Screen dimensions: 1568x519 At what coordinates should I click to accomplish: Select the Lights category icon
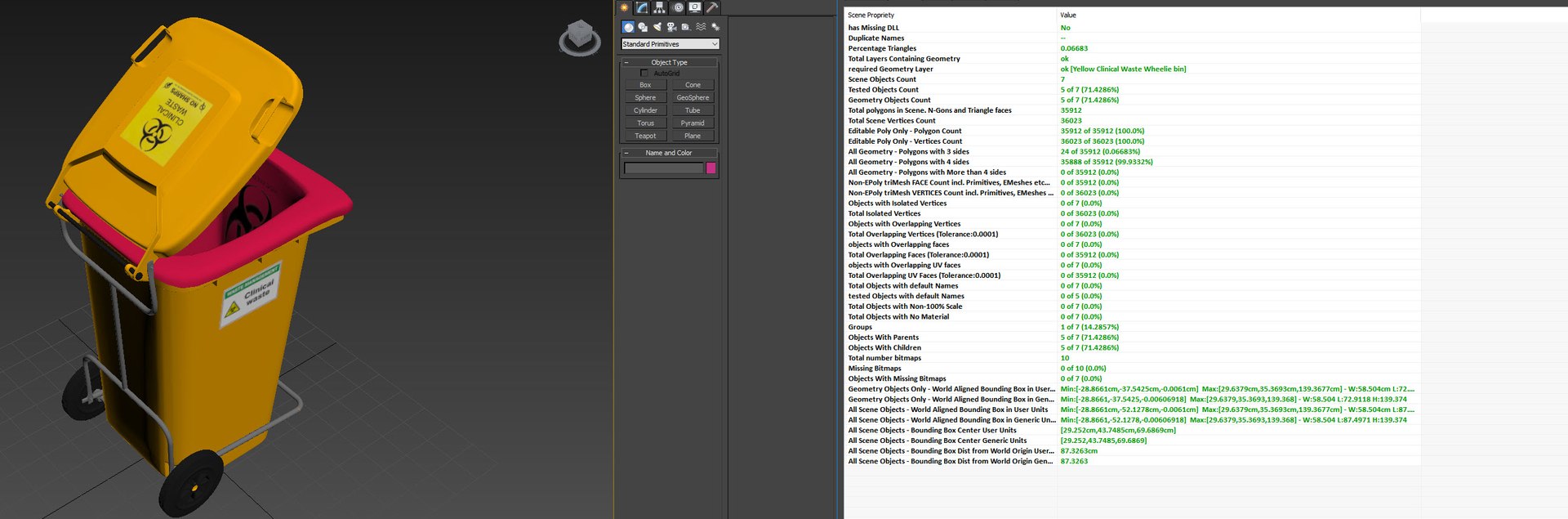click(657, 27)
